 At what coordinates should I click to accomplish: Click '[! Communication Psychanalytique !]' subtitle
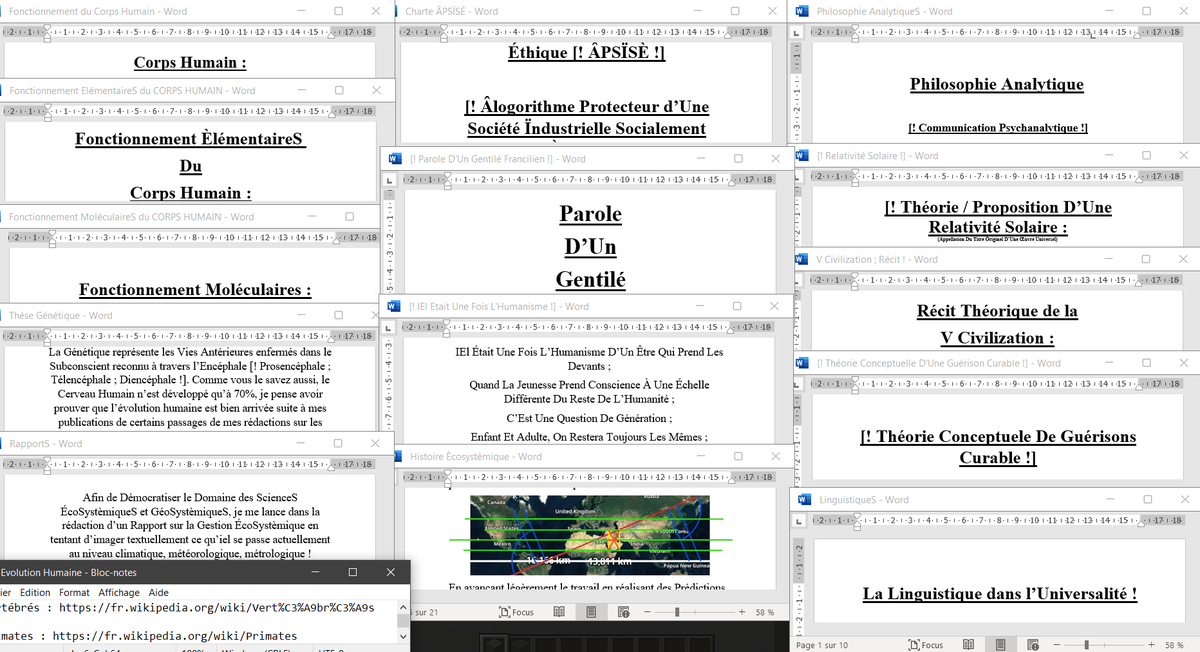(997, 128)
